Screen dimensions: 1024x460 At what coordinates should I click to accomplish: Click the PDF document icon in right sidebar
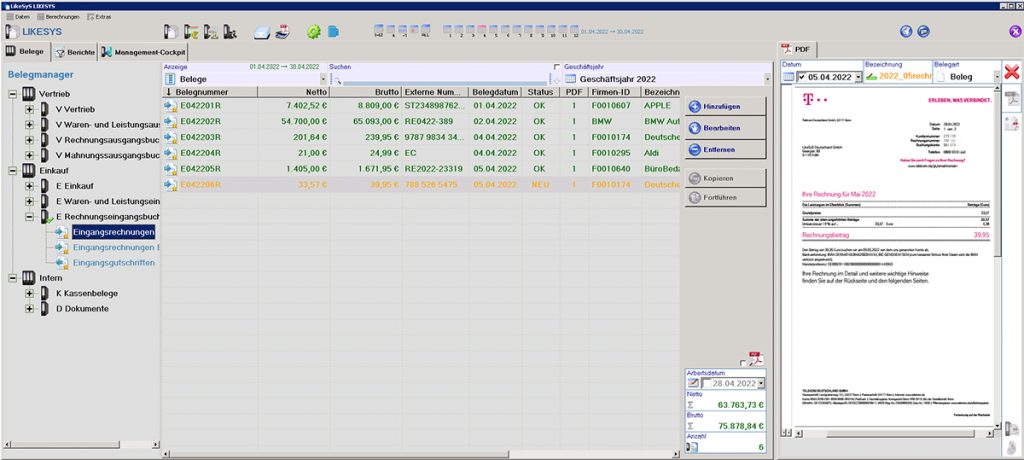coord(1011,98)
